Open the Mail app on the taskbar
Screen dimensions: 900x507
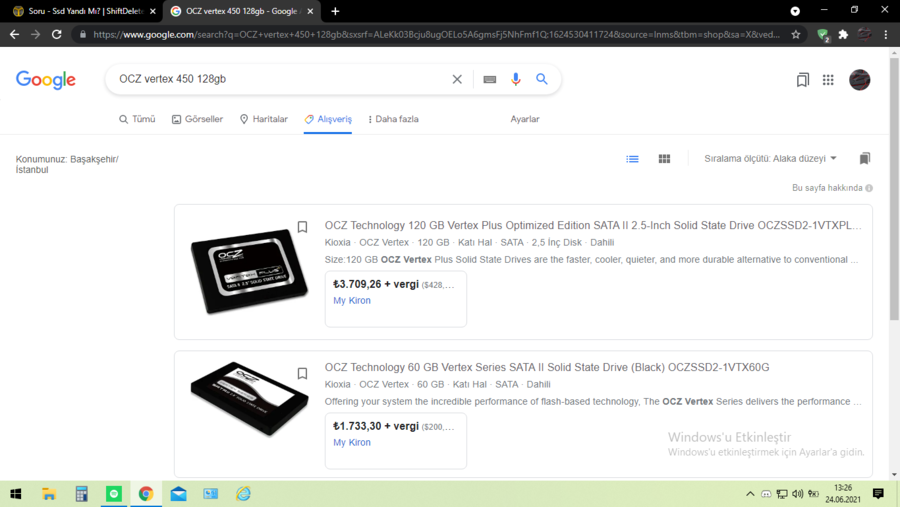pyautogui.click(x=179, y=494)
